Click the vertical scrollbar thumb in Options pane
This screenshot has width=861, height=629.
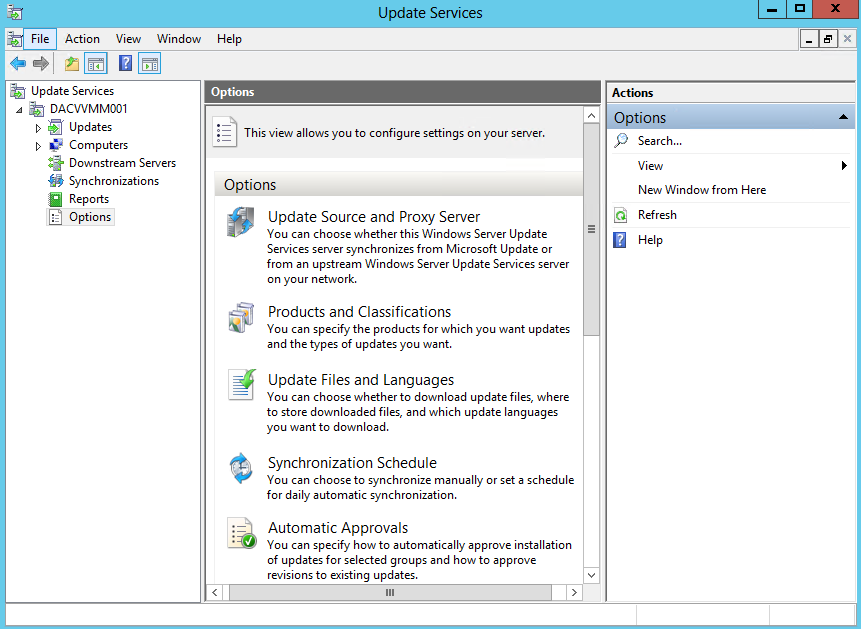pos(591,229)
